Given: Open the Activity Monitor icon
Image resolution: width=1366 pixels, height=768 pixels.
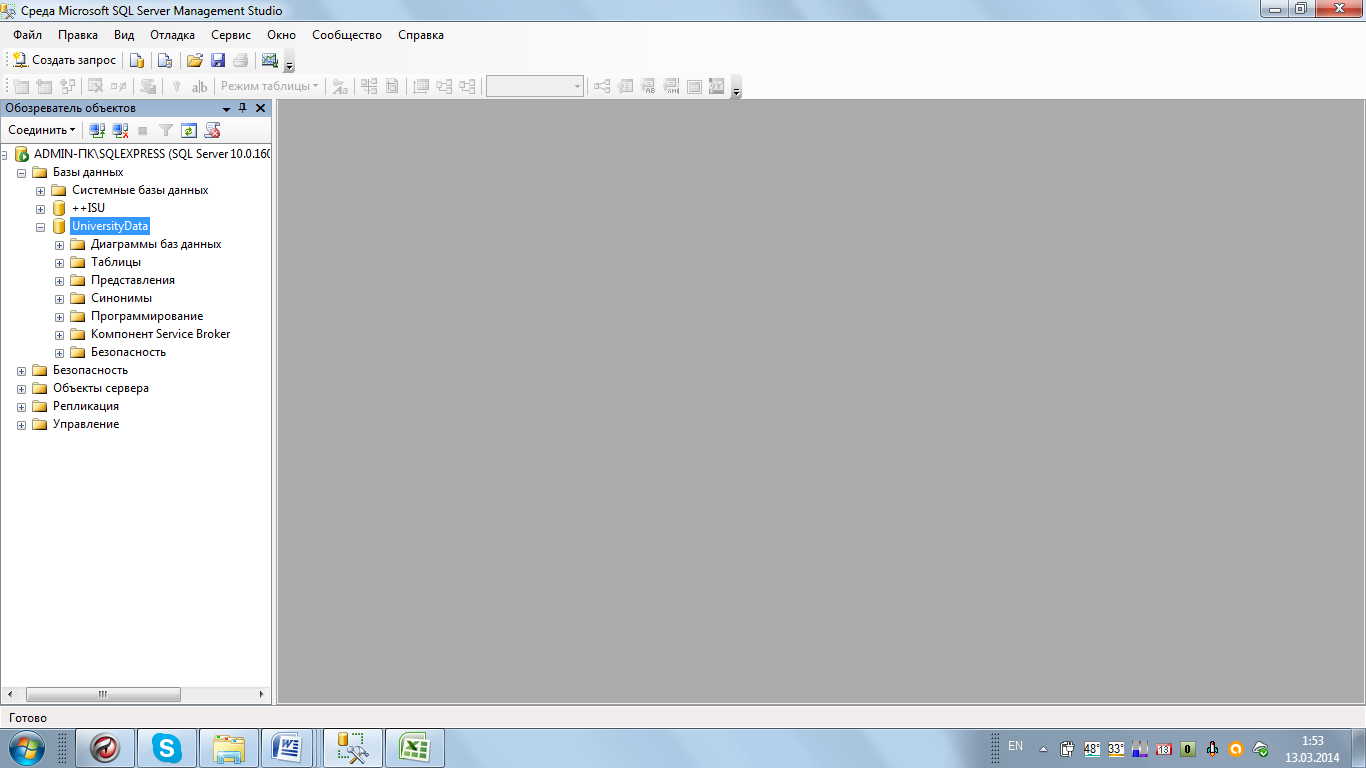Looking at the screenshot, I should coord(269,60).
